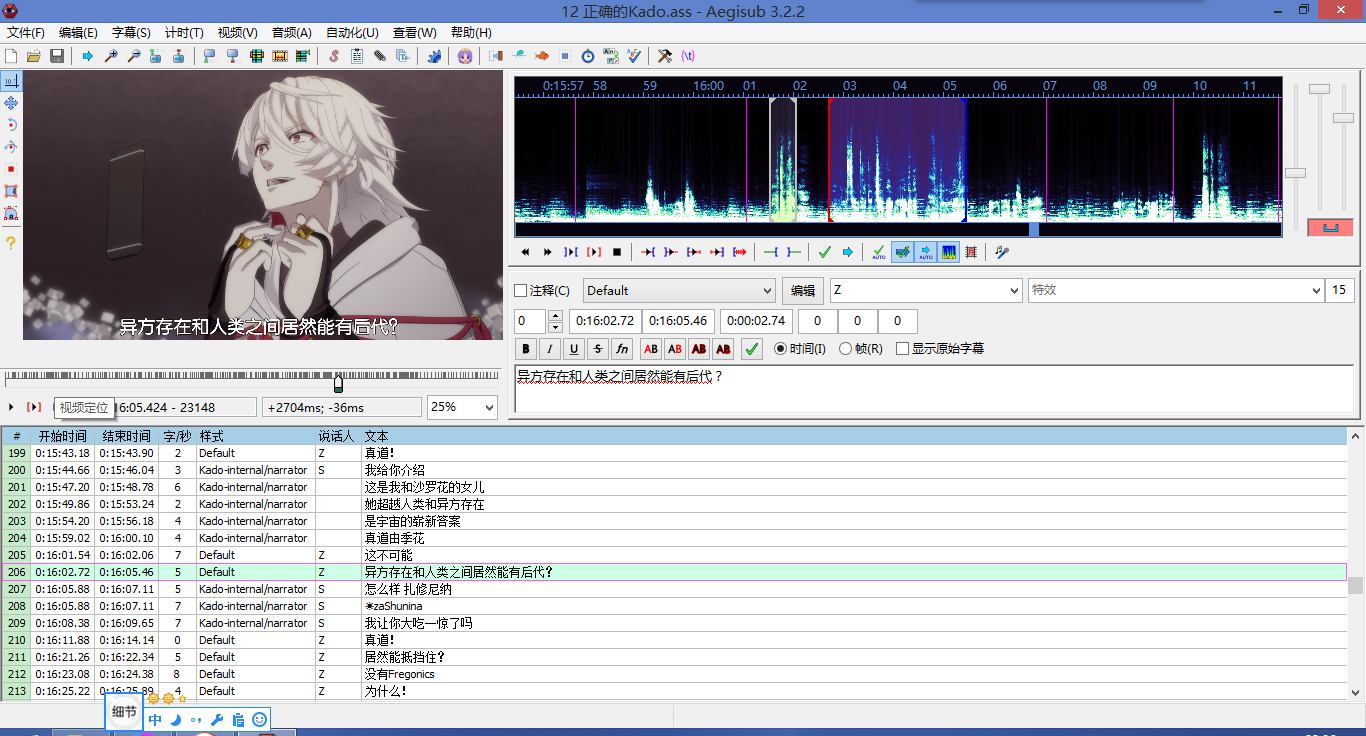Open the Styles Manager (pink S icon)

(x=334, y=56)
